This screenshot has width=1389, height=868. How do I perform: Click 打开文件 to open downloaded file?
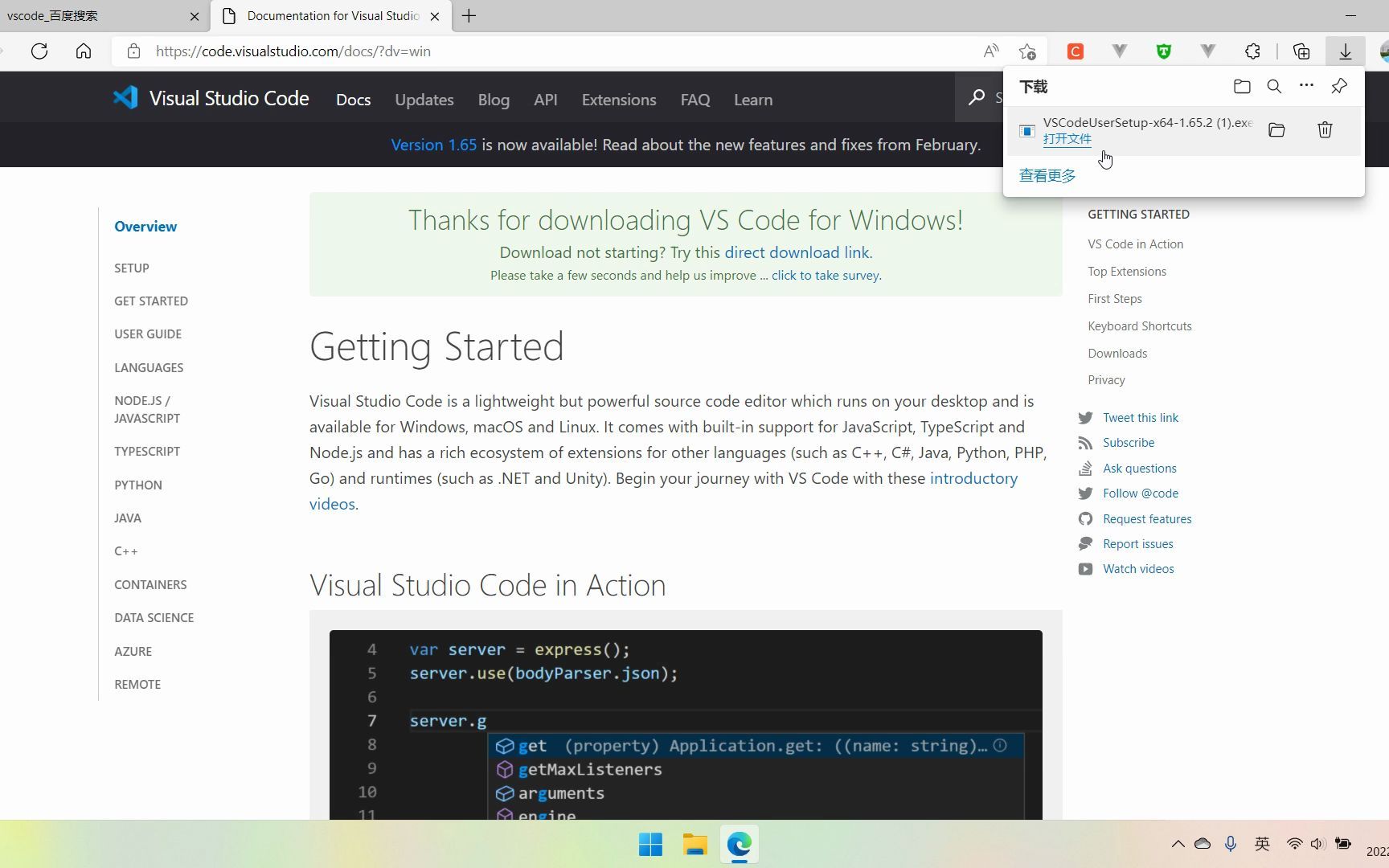click(x=1067, y=138)
